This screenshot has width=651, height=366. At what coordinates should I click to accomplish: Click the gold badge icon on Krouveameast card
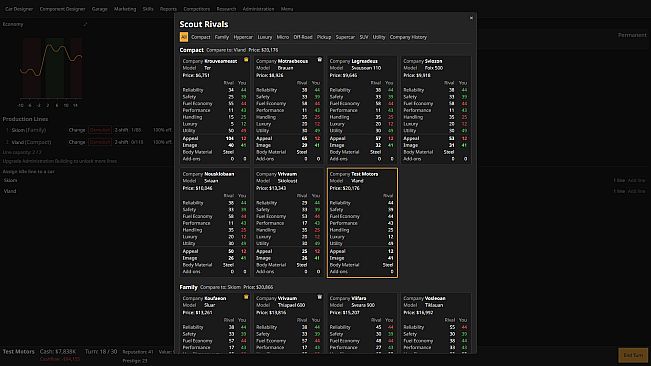(x=246, y=60)
